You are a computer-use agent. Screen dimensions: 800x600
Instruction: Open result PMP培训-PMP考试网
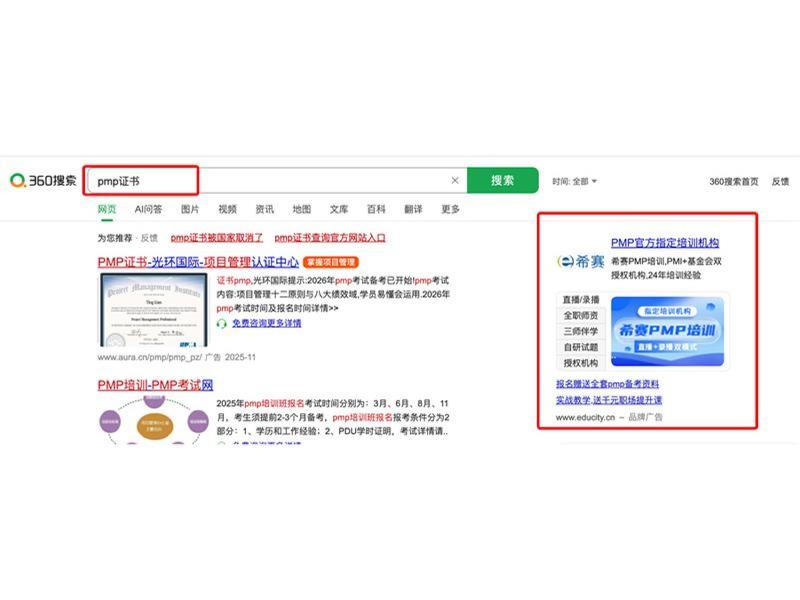[155, 385]
